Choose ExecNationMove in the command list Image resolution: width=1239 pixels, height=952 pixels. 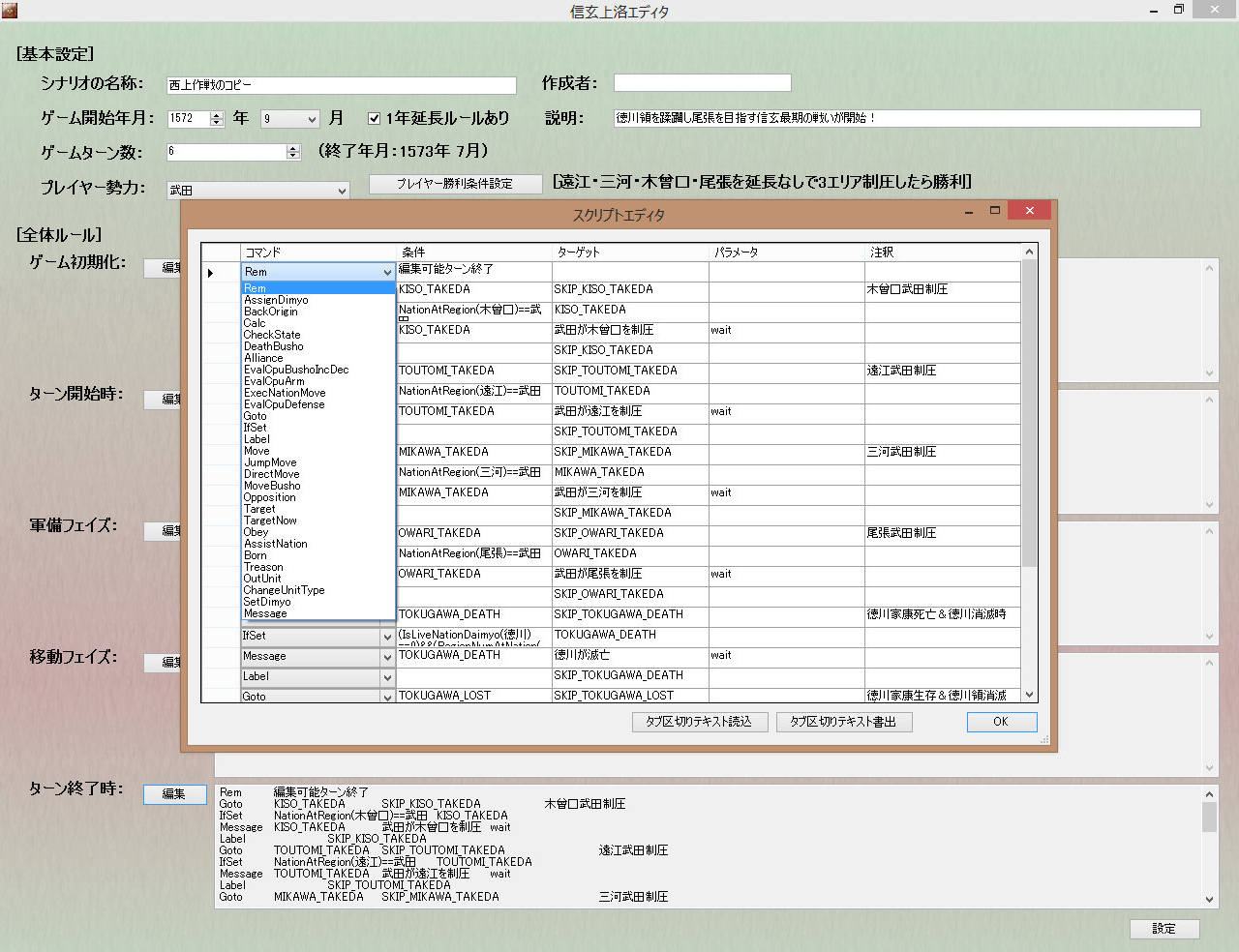285,393
